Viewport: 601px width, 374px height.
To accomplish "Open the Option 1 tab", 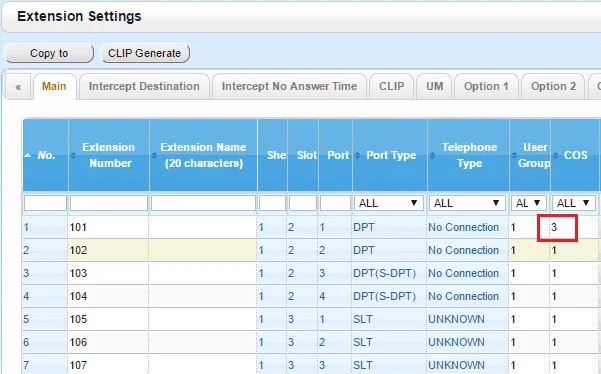I will [x=486, y=86].
